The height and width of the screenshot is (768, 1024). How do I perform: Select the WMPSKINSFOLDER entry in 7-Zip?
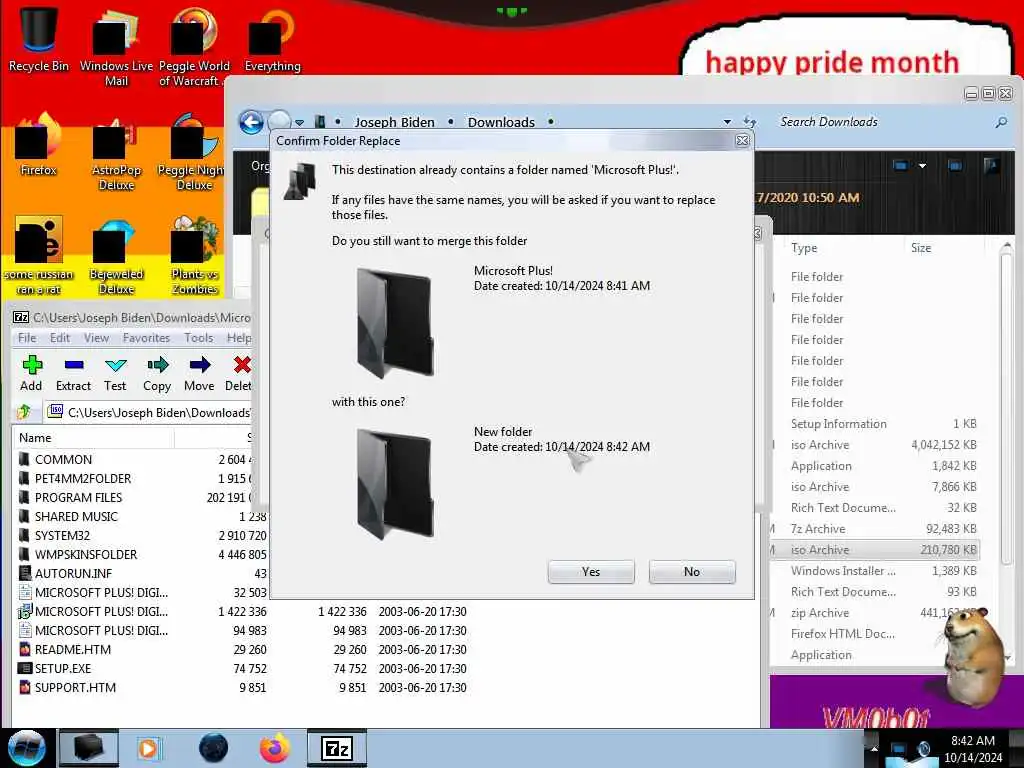(86, 554)
